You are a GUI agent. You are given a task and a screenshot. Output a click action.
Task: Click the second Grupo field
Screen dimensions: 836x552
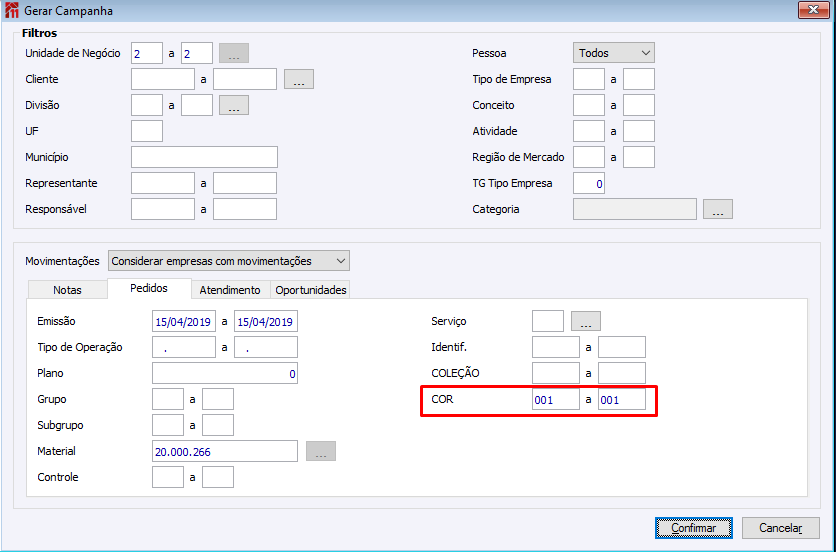click(218, 399)
